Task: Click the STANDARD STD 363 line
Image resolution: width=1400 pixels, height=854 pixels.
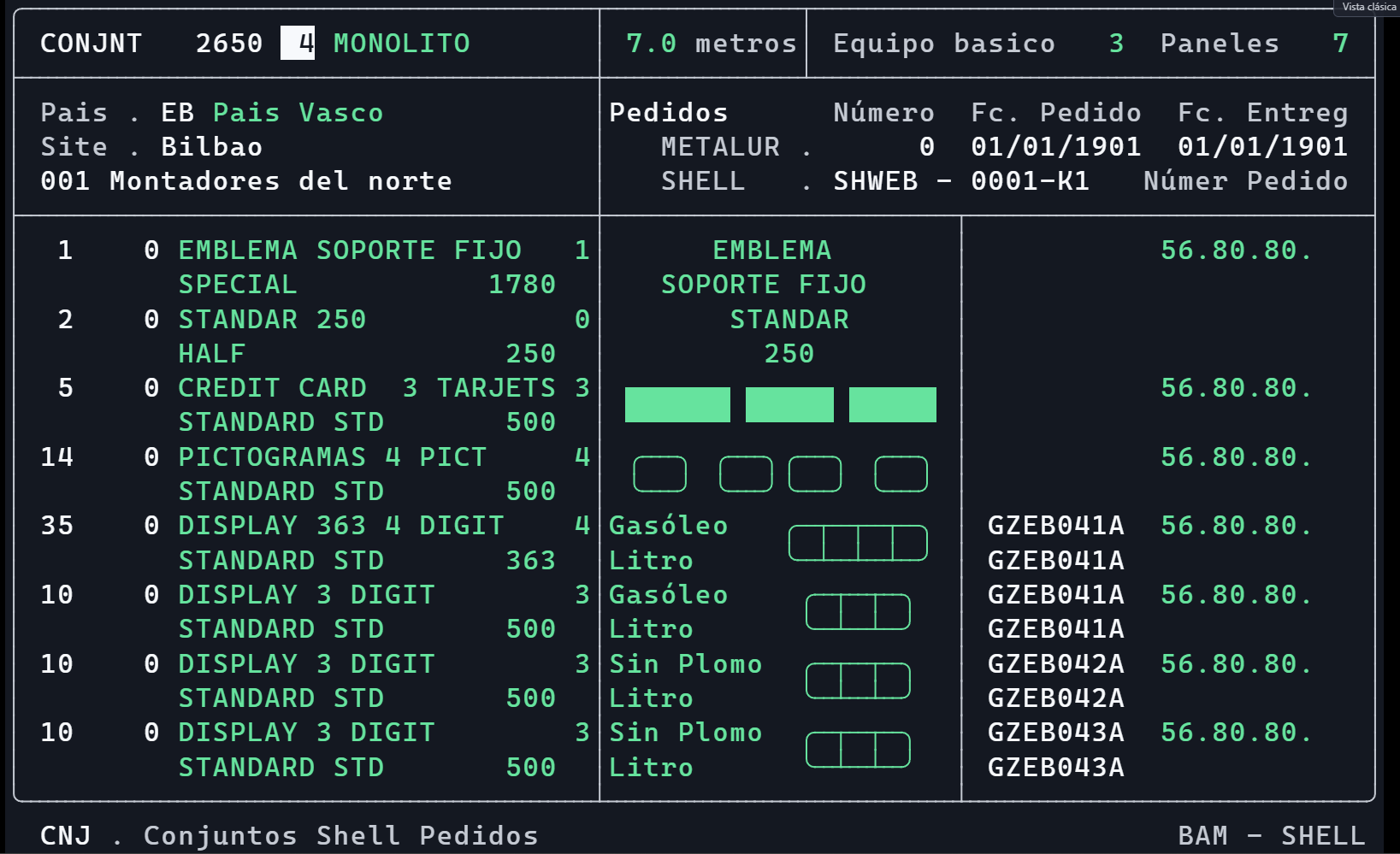Action: (367, 561)
